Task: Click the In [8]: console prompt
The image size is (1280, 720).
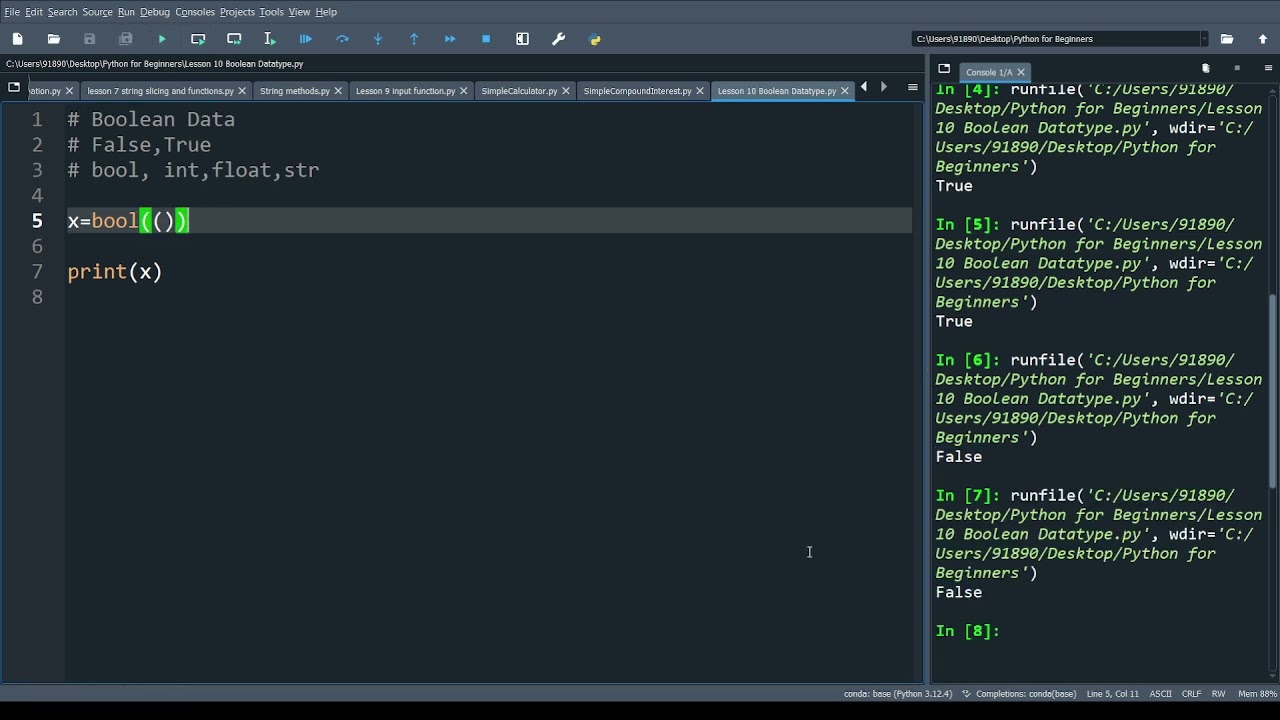Action: (967, 631)
